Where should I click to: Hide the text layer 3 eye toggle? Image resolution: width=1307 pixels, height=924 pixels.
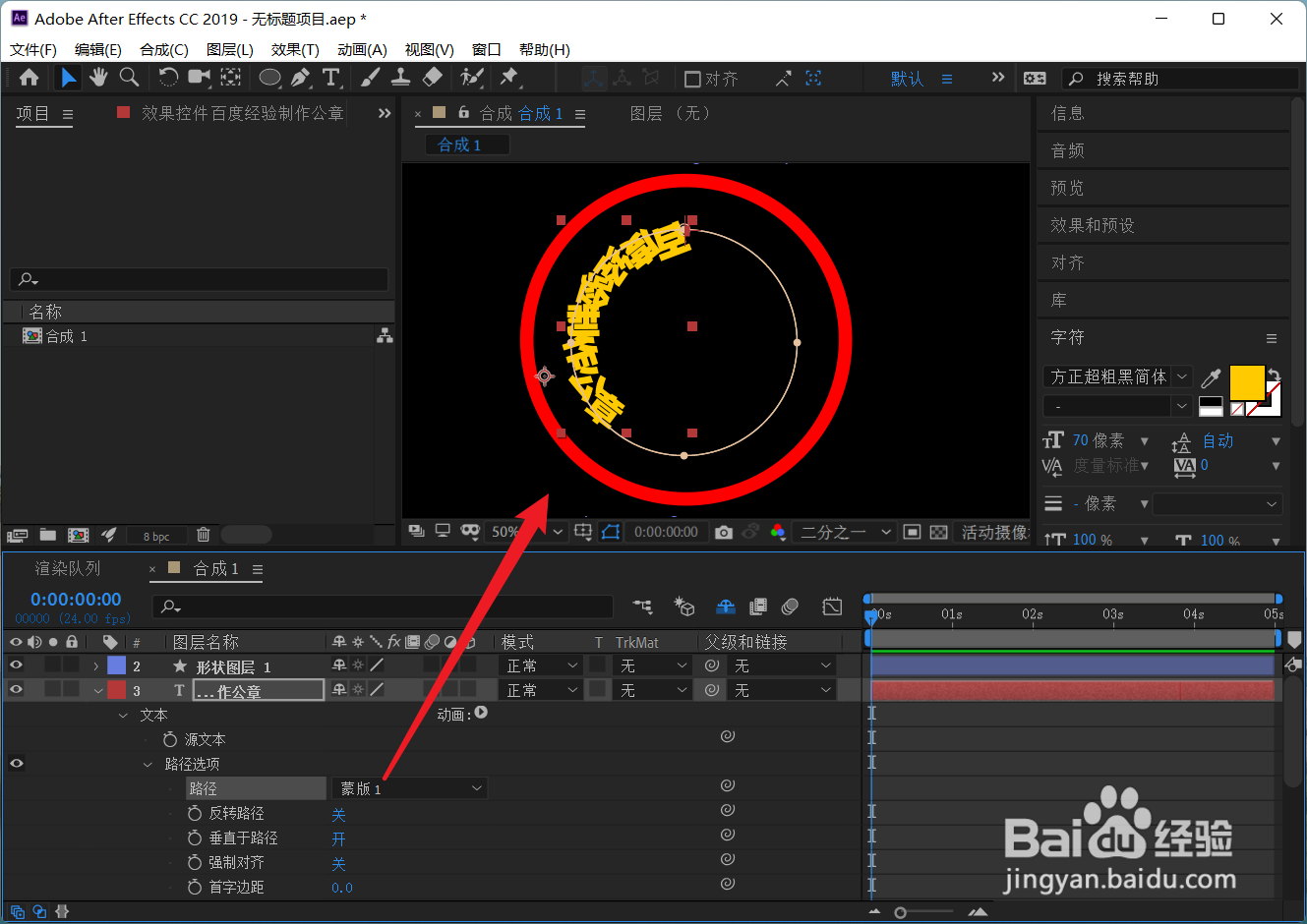(x=16, y=690)
